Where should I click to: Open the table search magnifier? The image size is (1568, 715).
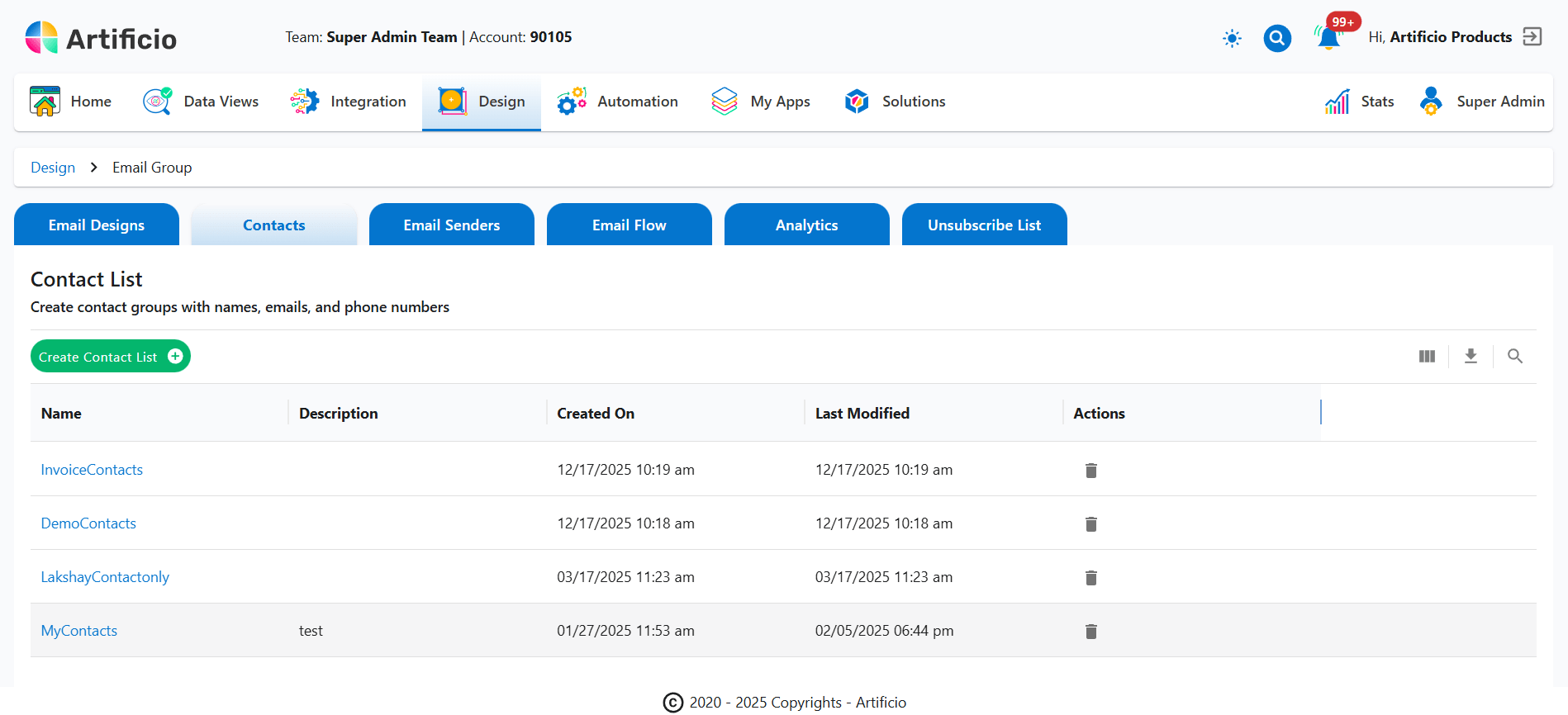tap(1514, 356)
